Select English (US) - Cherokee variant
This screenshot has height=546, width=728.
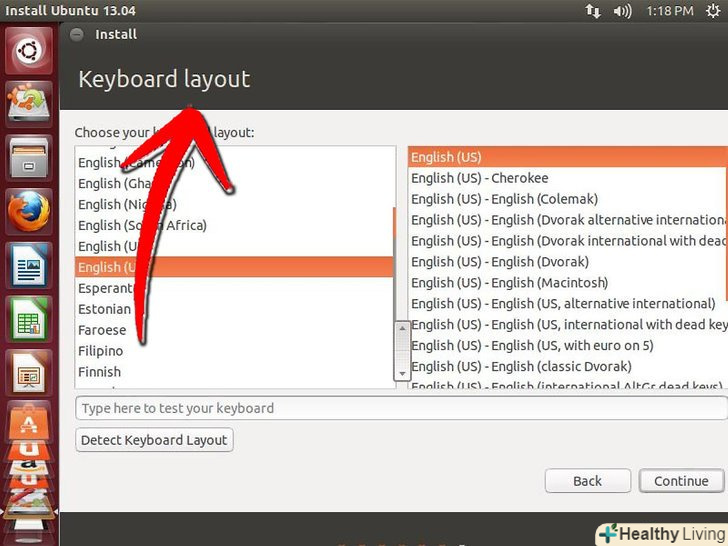[x=568, y=178]
